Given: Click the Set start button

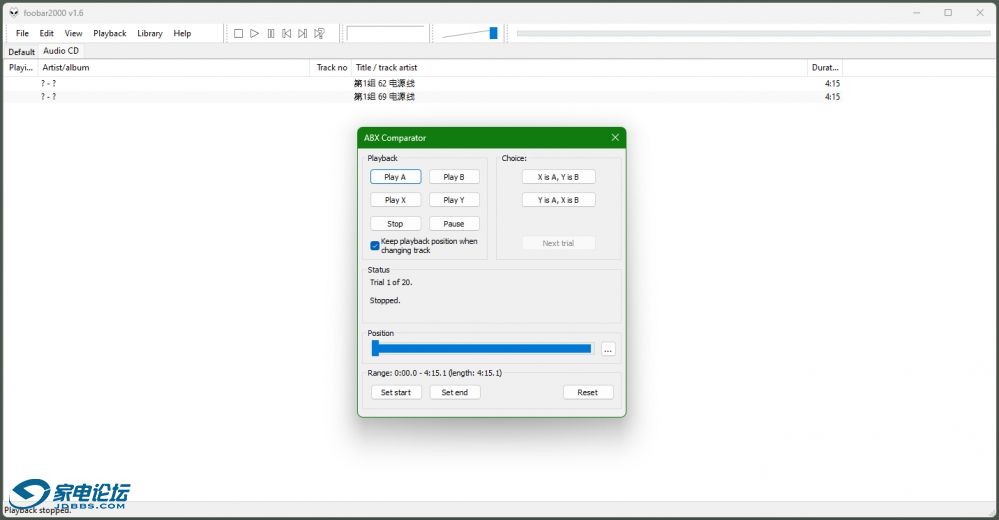Looking at the screenshot, I should point(396,392).
